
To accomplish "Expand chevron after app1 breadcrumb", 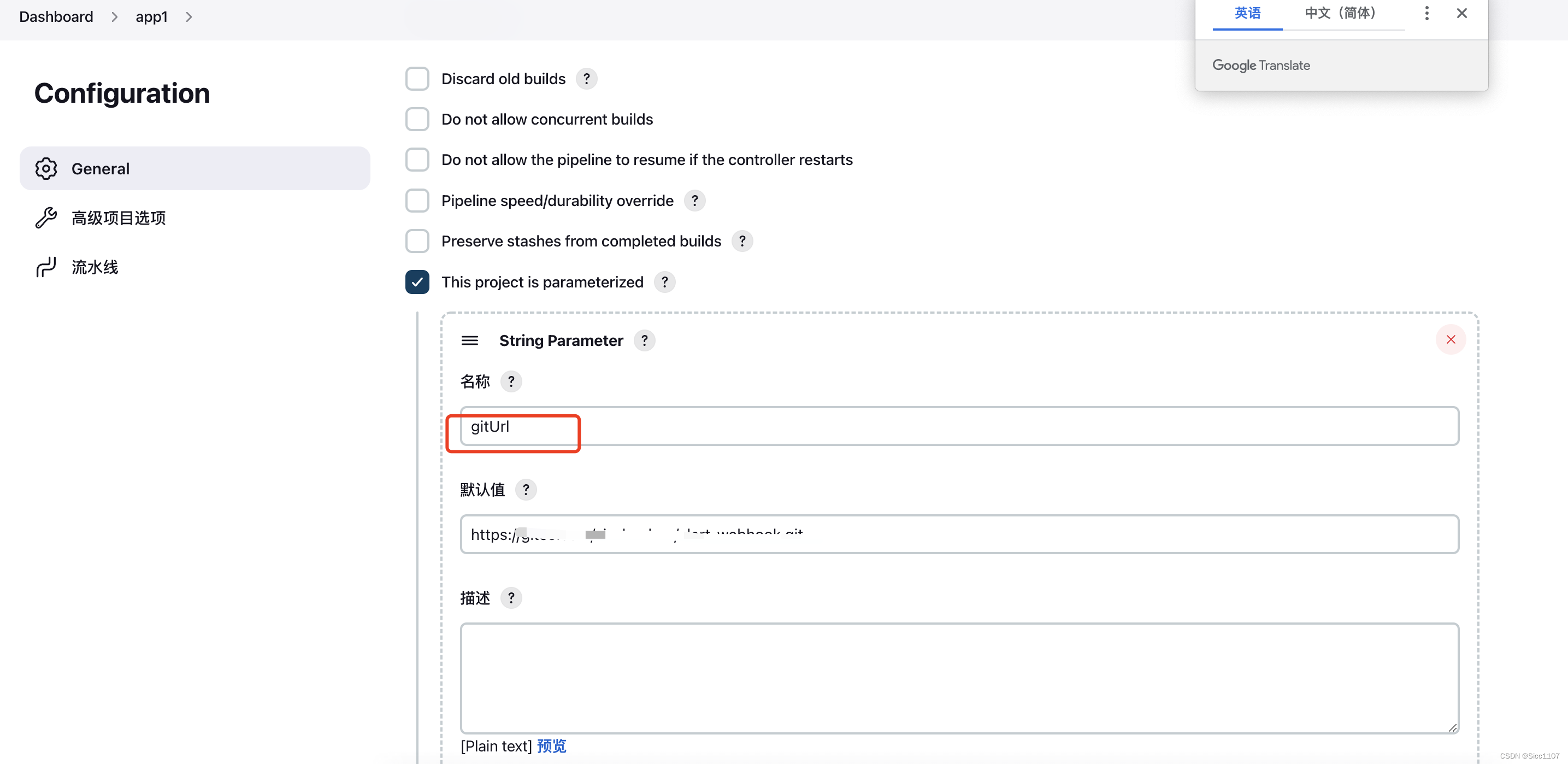I will pos(188,17).
